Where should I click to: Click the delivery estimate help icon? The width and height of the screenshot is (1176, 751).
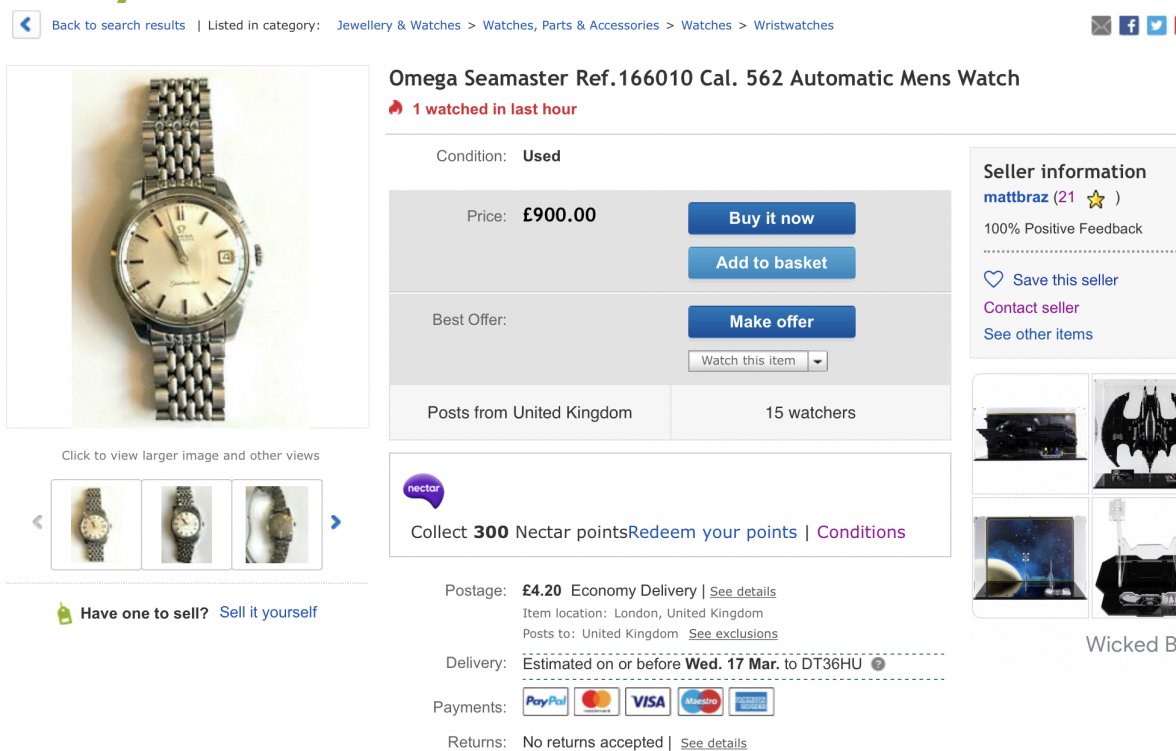click(878, 664)
